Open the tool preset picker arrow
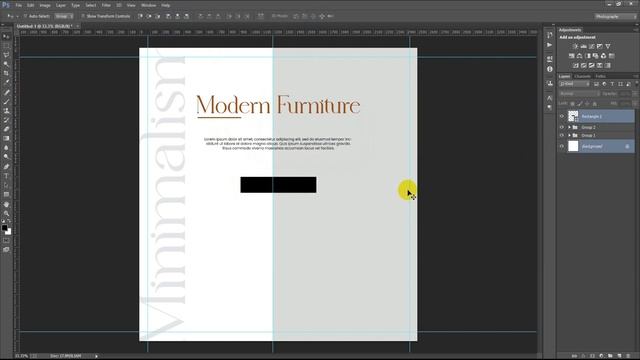Image resolution: width=640 pixels, height=360 pixels. point(17,16)
